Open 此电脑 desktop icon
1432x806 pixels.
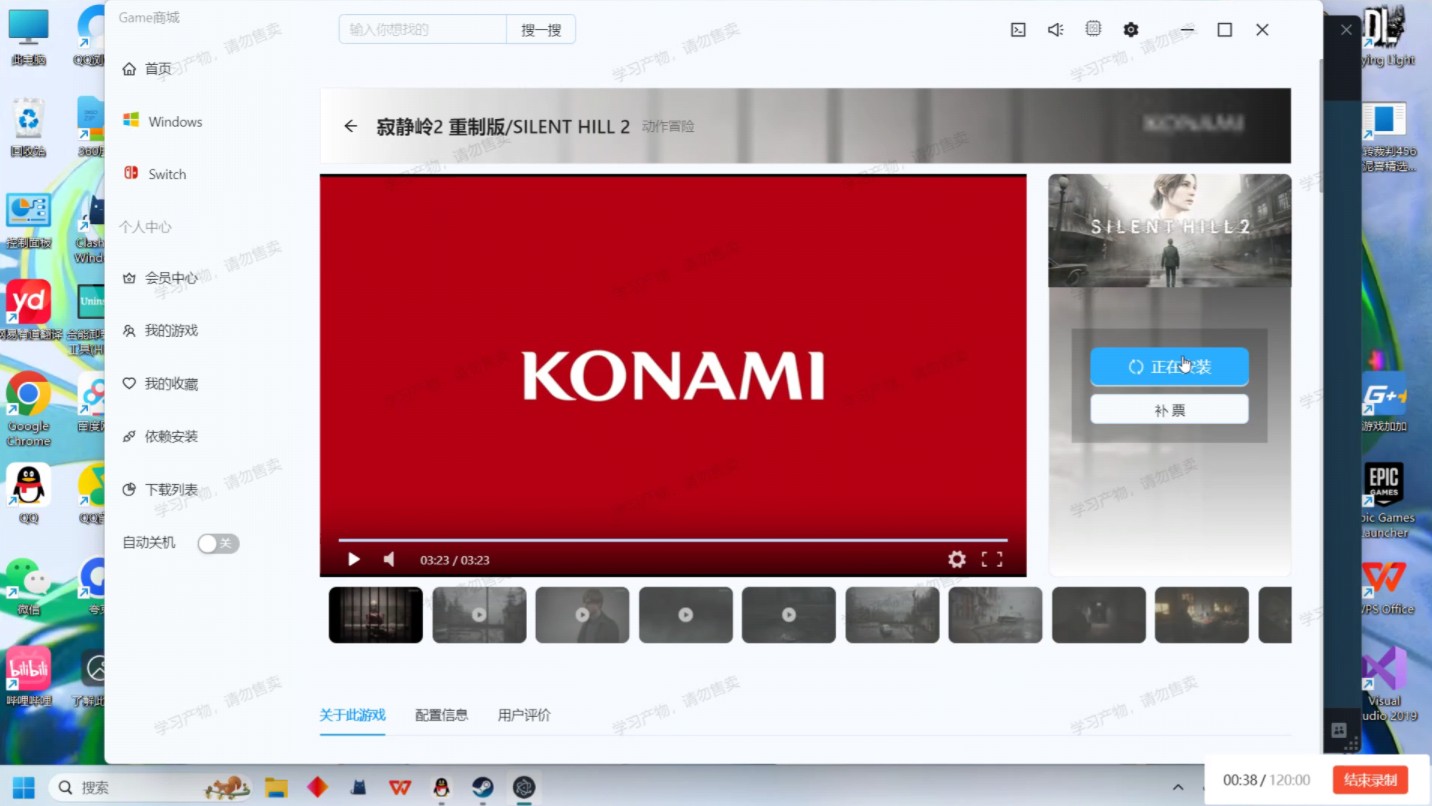[28, 38]
